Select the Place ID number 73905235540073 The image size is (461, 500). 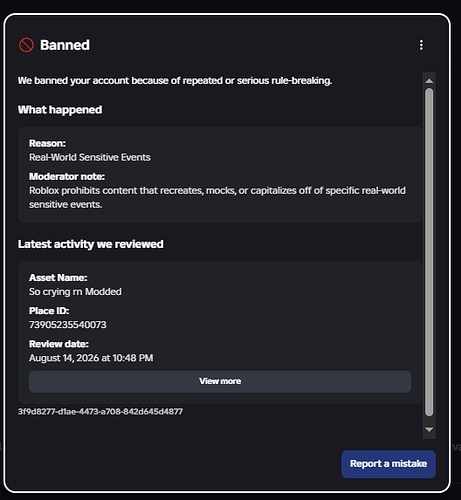tap(68, 325)
